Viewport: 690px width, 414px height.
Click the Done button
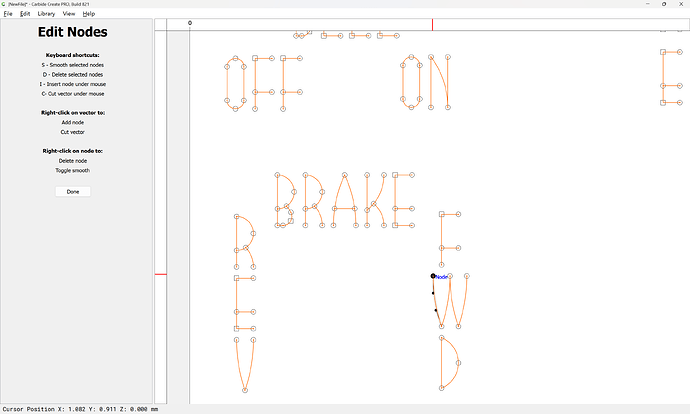[73, 191]
